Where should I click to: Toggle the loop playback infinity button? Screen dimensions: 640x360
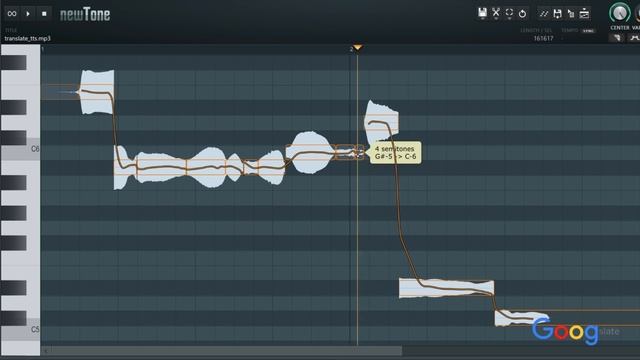(12, 13)
